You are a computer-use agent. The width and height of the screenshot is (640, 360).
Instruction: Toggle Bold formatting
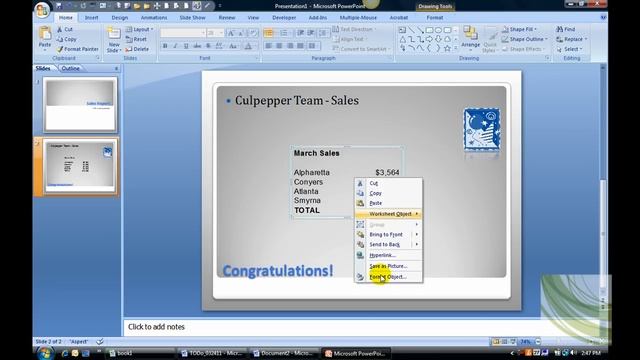click(165, 46)
